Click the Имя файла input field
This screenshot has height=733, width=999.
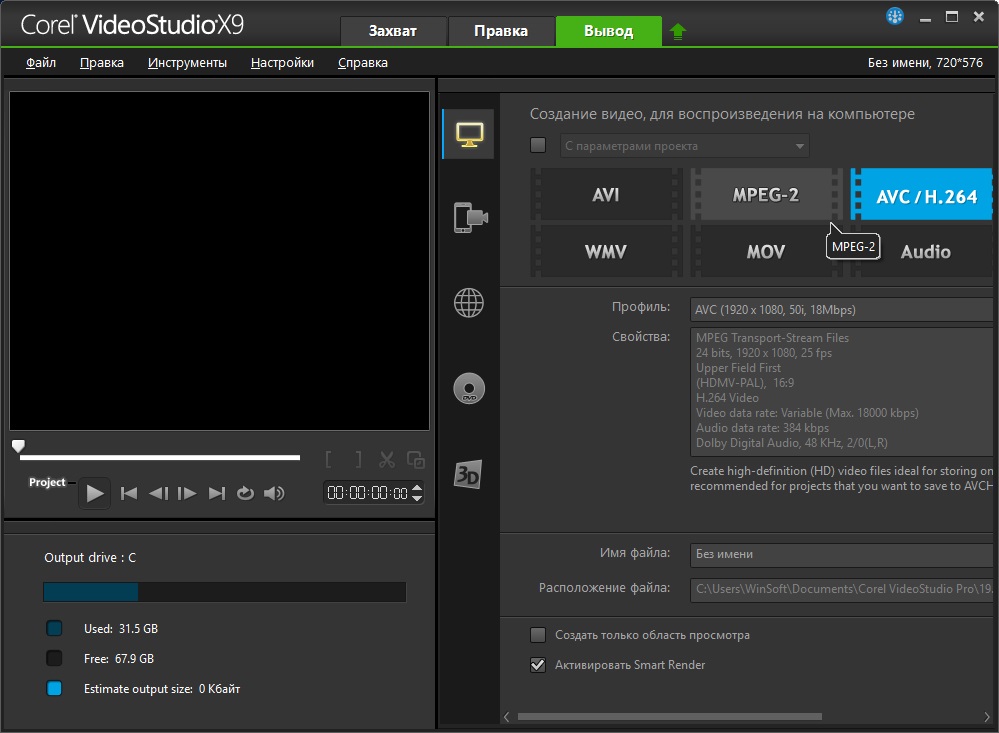(x=842, y=555)
